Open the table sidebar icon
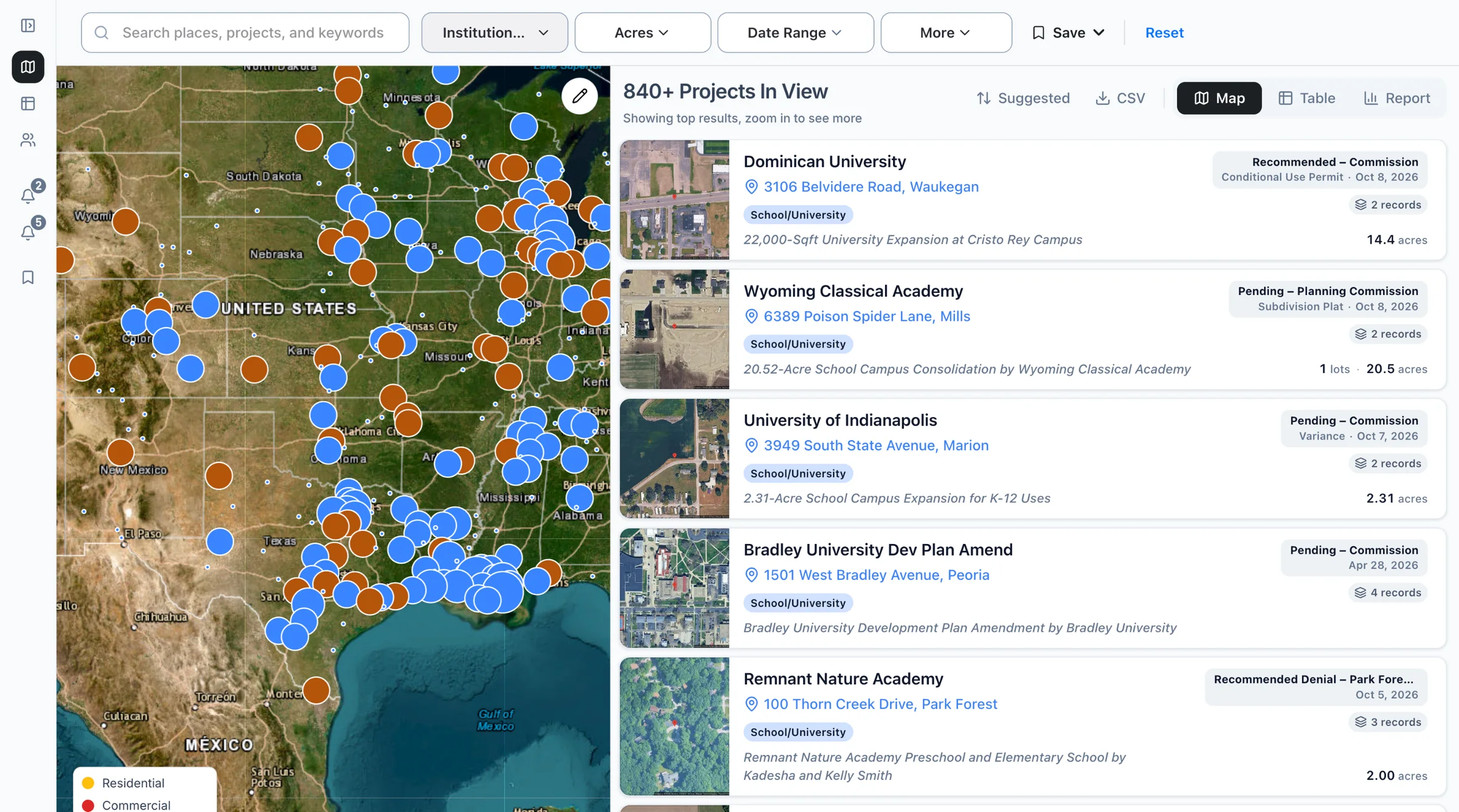The image size is (1459, 812). tap(28, 104)
